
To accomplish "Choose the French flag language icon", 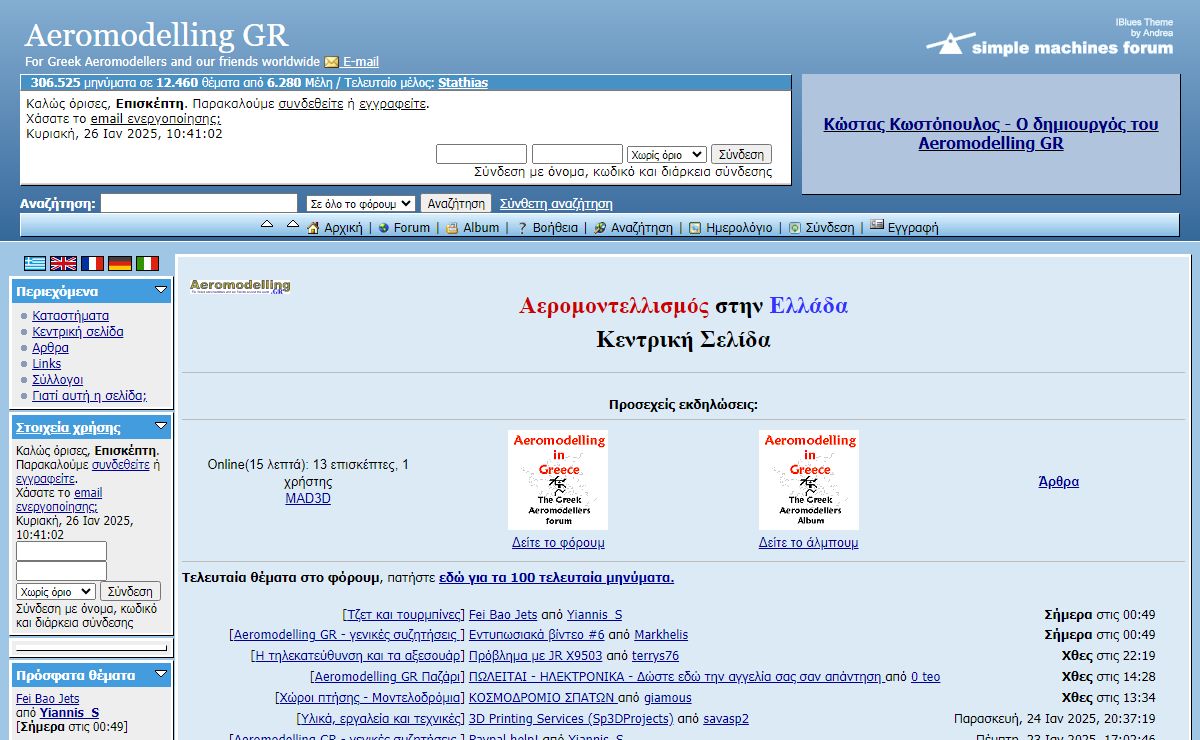I will point(92,263).
